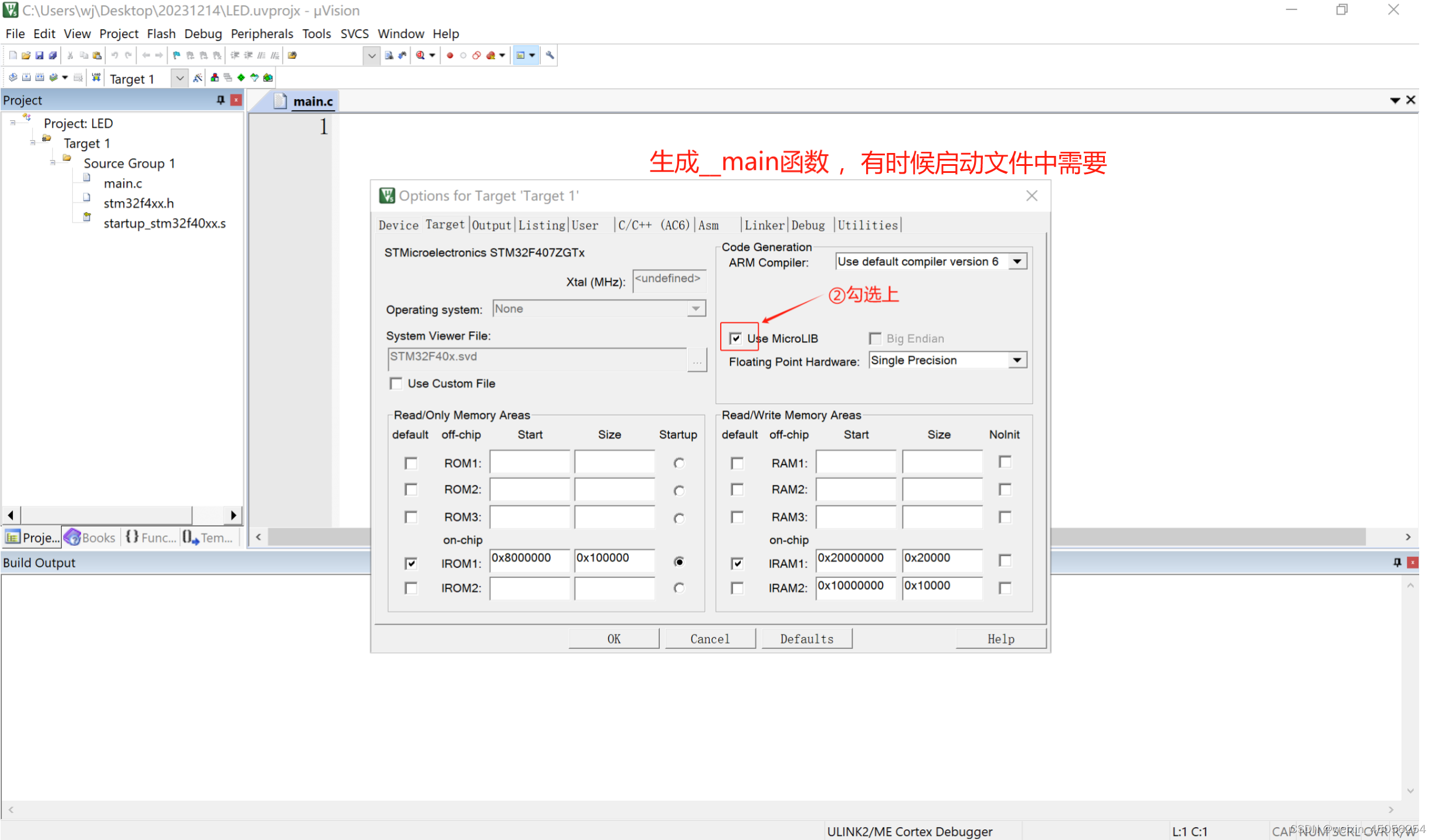Click the Rebuild all target files icon
1435x840 pixels.
tap(40, 77)
